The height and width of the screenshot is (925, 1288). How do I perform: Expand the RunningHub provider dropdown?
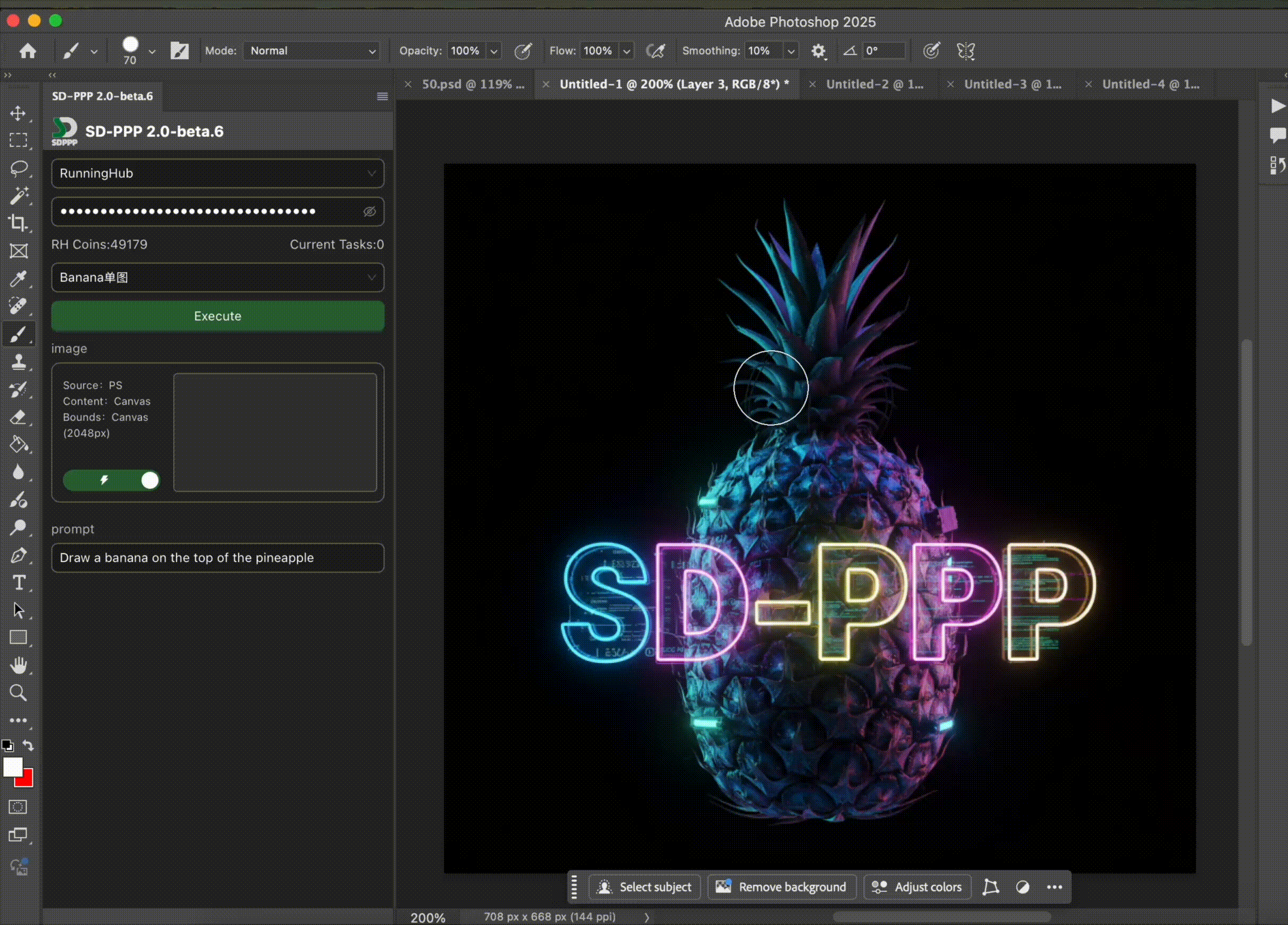coord(218,173)
